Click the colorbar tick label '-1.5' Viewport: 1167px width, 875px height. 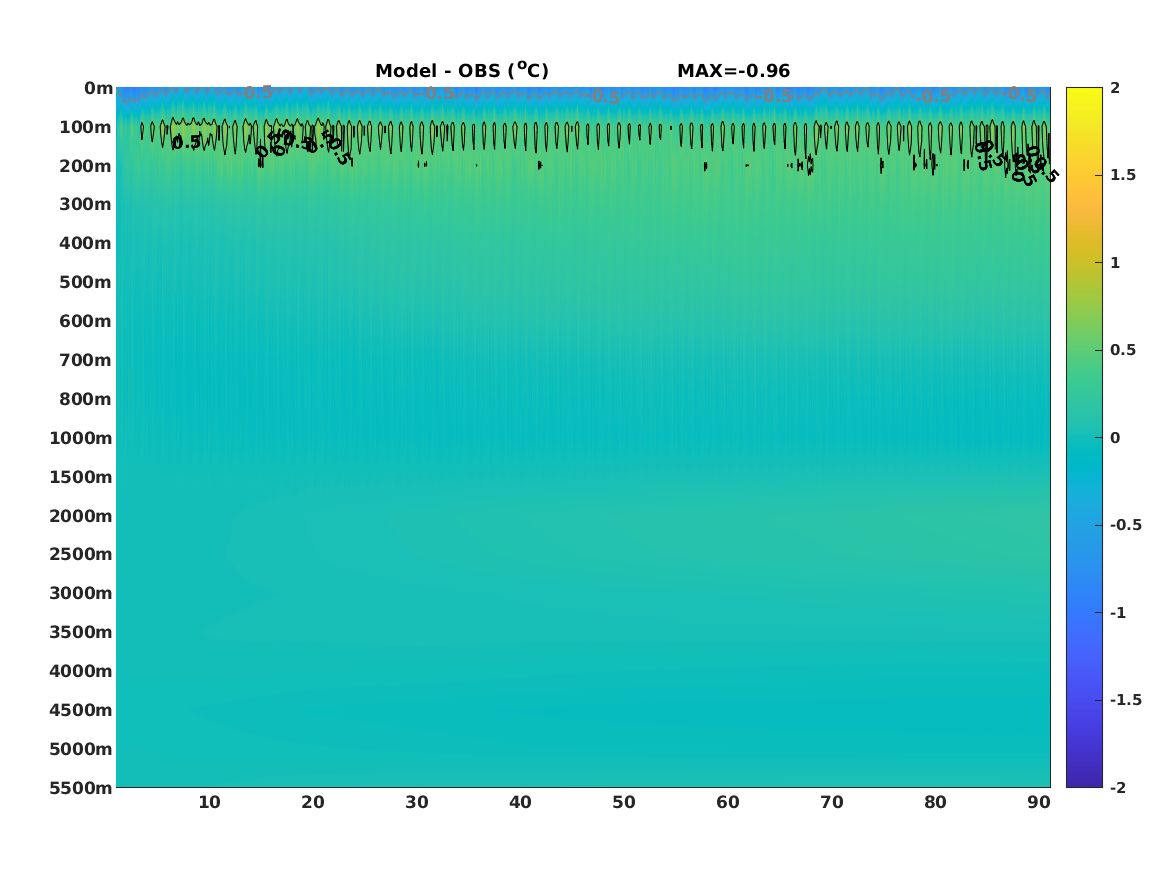coord(1125,699)
